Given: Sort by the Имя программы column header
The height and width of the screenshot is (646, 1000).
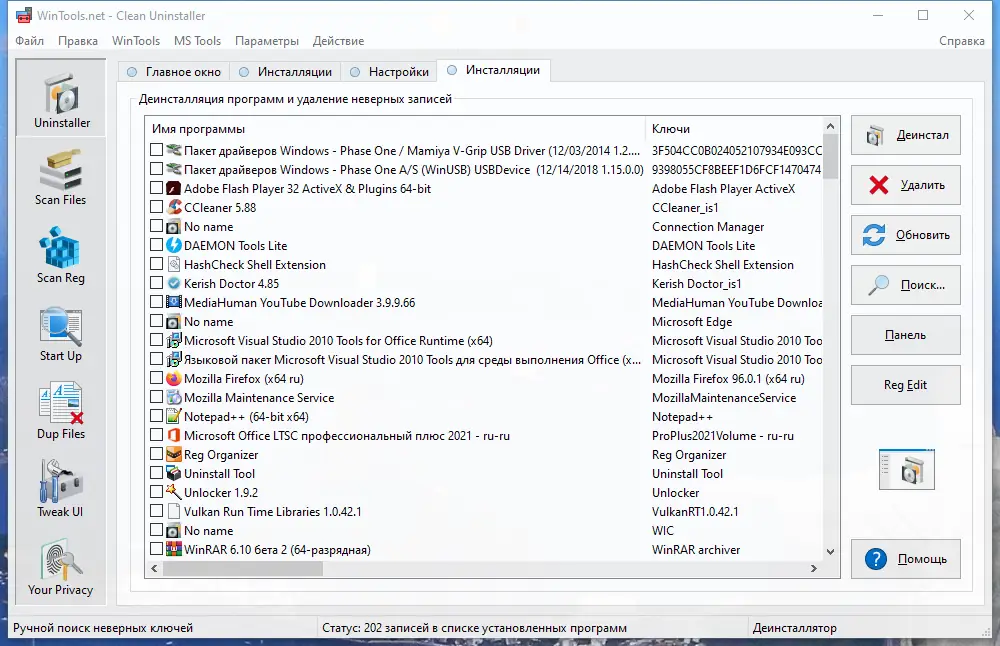Looking at the screenshot, I should click(395, 129).
